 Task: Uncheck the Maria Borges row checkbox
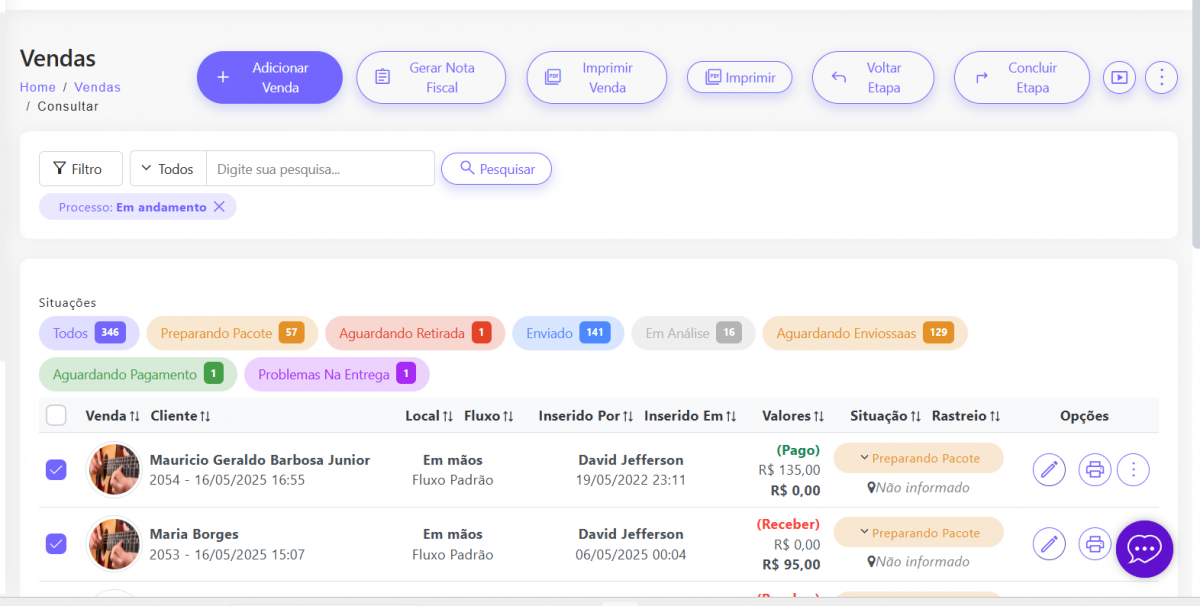click(x=56, y=544)
